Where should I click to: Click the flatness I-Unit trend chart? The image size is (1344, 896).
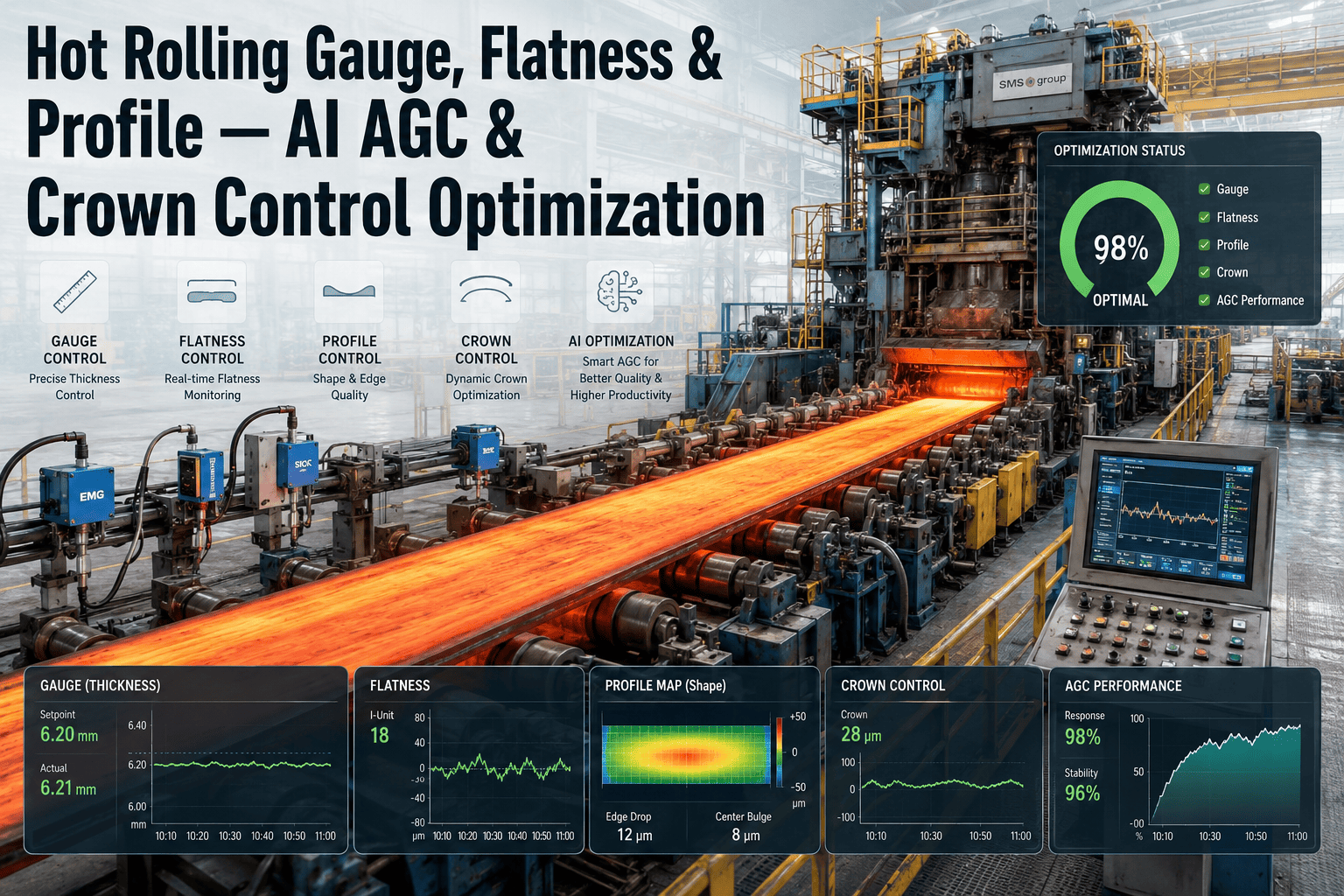click(x=500, y=768)
